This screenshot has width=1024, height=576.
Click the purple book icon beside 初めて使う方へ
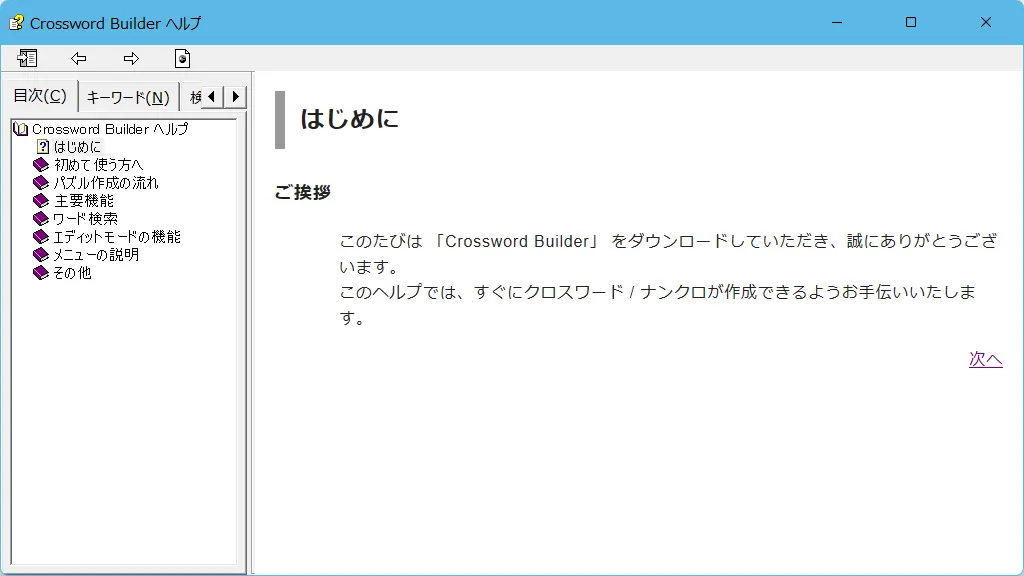point(41,165)
